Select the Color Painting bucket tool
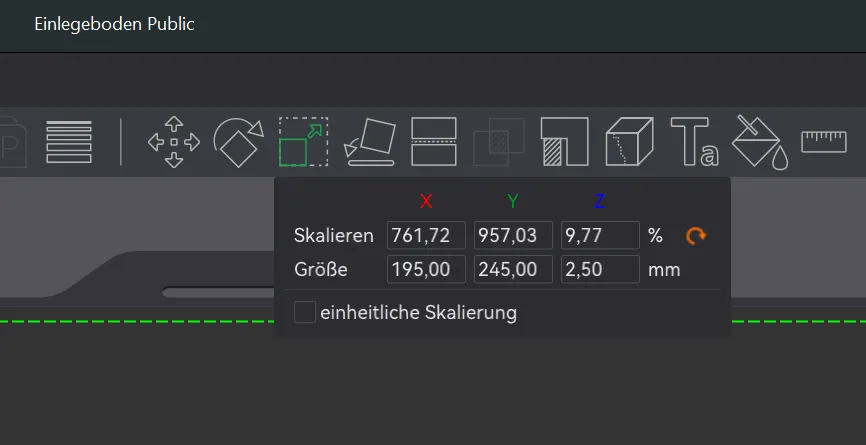The image size is (866, 445). click(760, 142)
